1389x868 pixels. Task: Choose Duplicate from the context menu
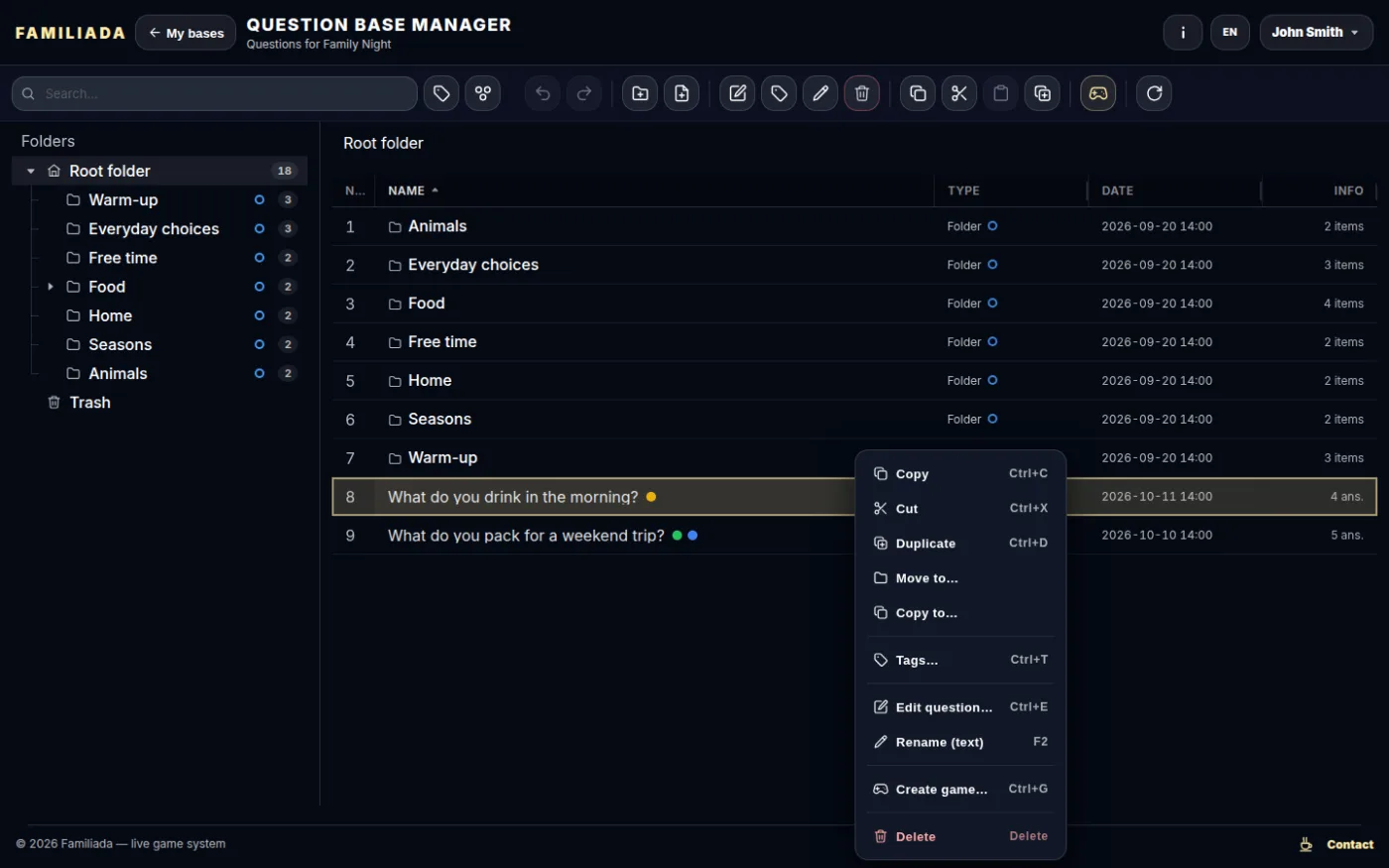(960, 544)
